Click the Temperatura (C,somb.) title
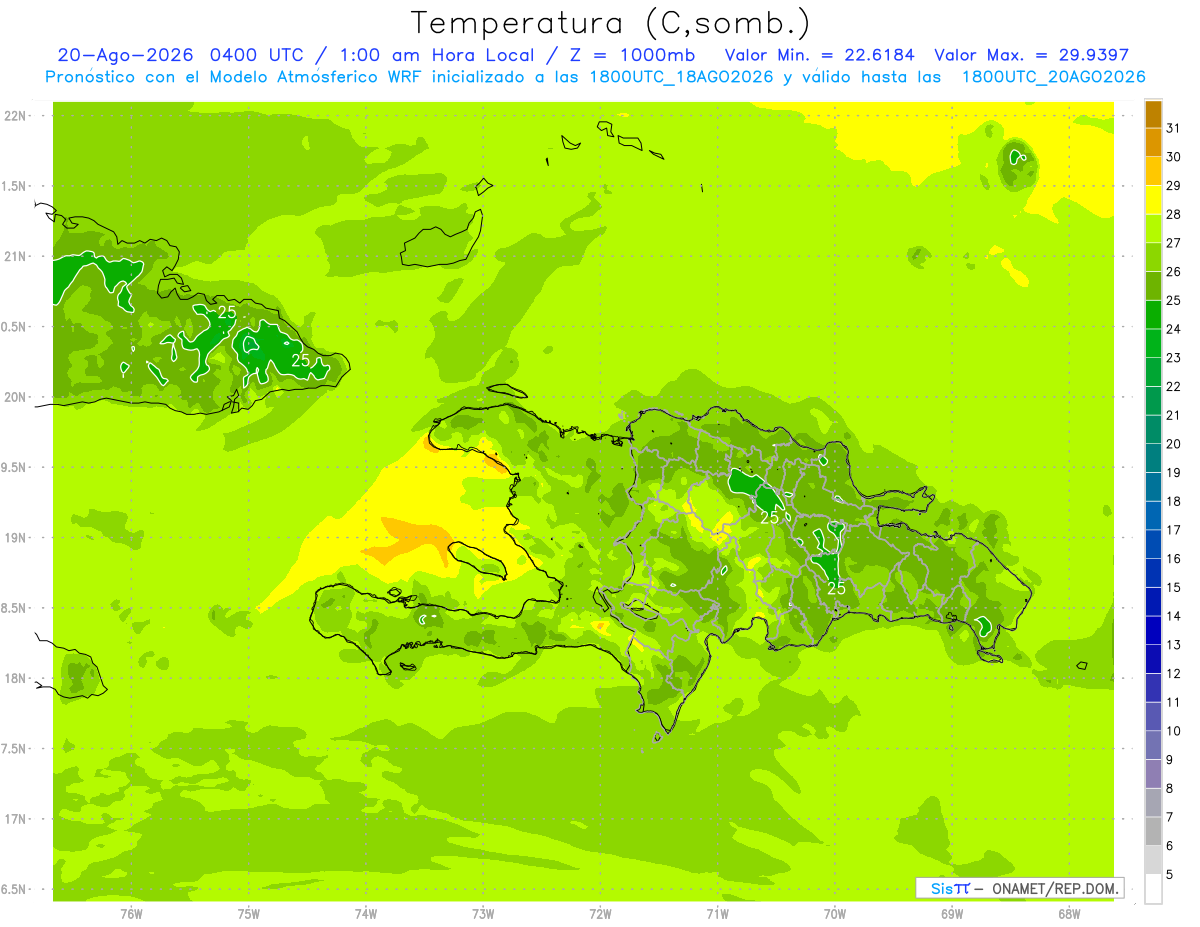 pyautogui.click(x=611, y=22)
